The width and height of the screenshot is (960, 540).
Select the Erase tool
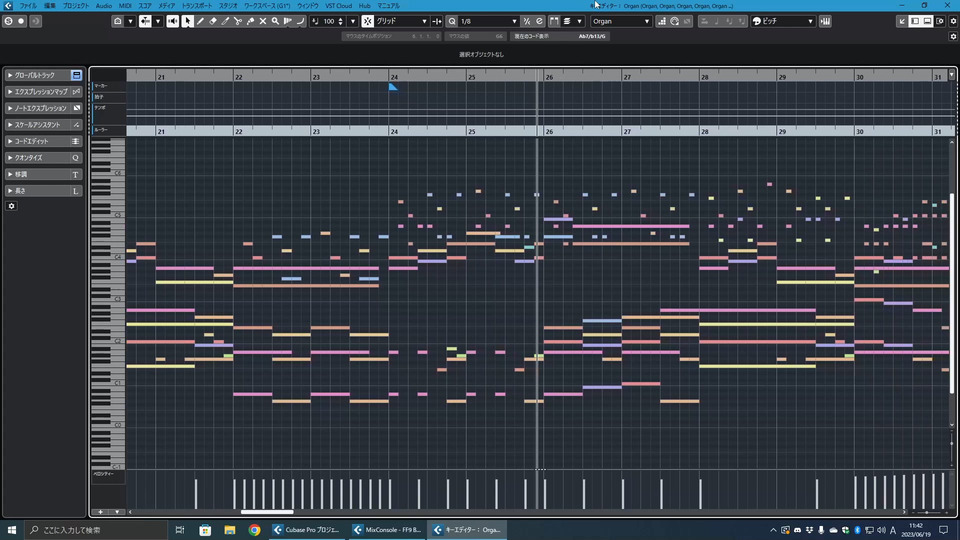[x=213, y=21]
